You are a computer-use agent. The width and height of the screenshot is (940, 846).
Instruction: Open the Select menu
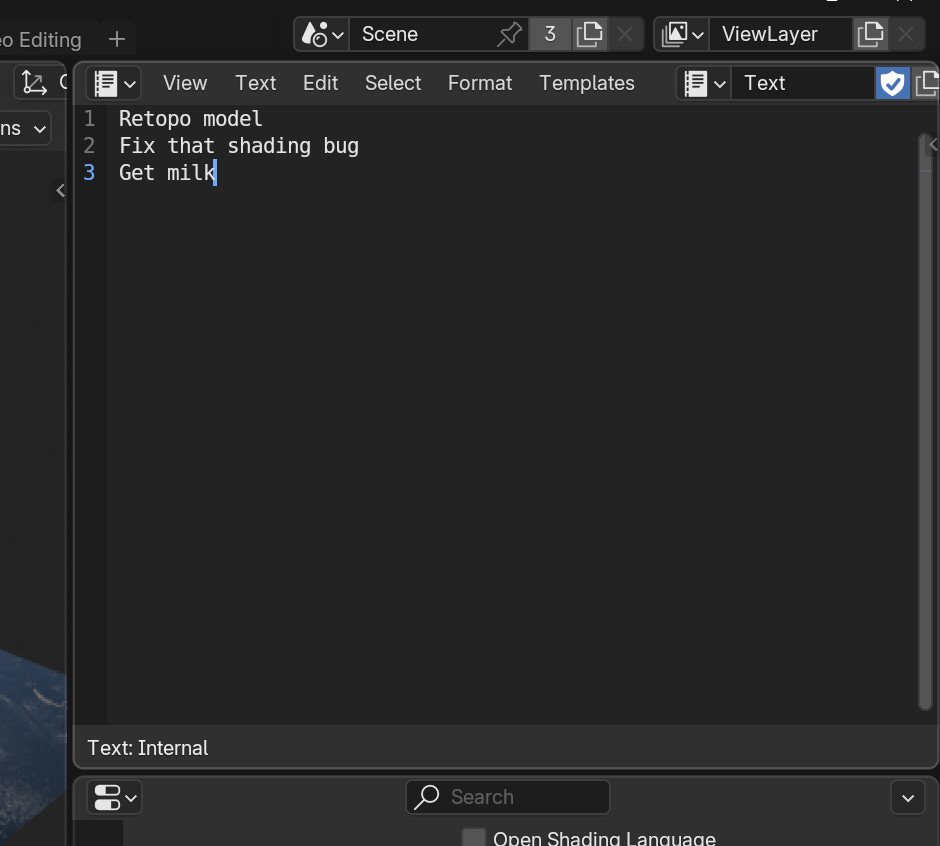pos(393,83)
